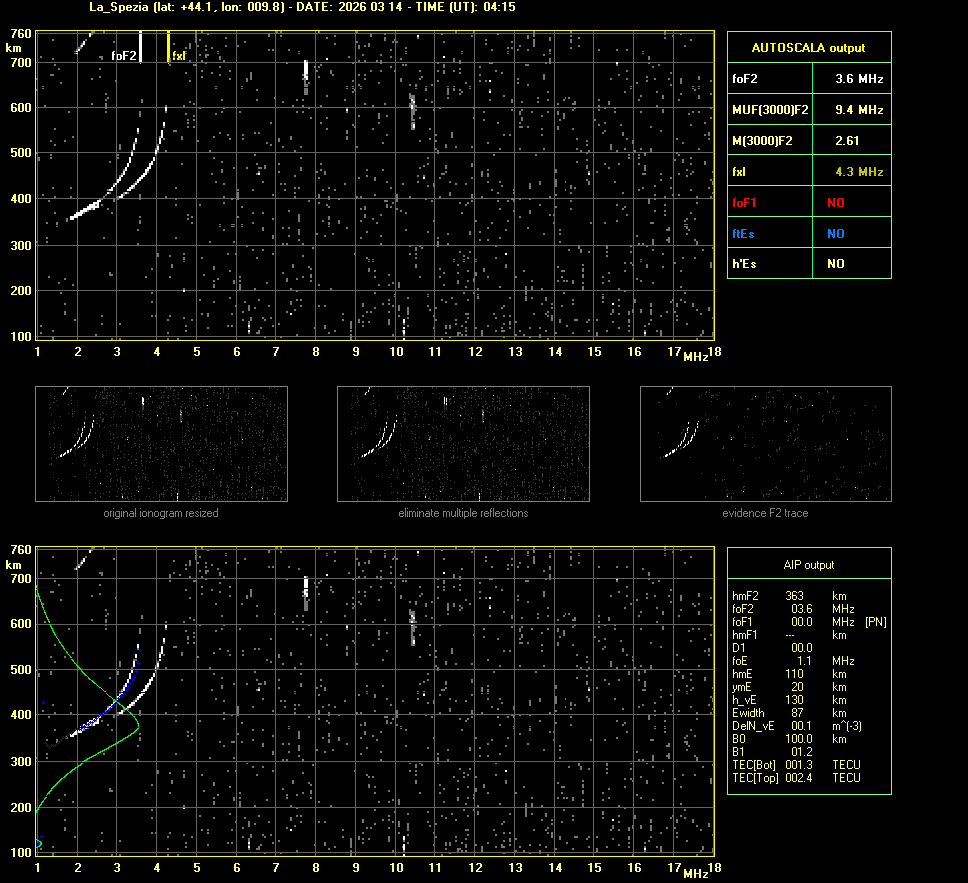Screen dimensions: 968x883
Task: Click the AUTOSCALA output header
Action: click(808, 47)
